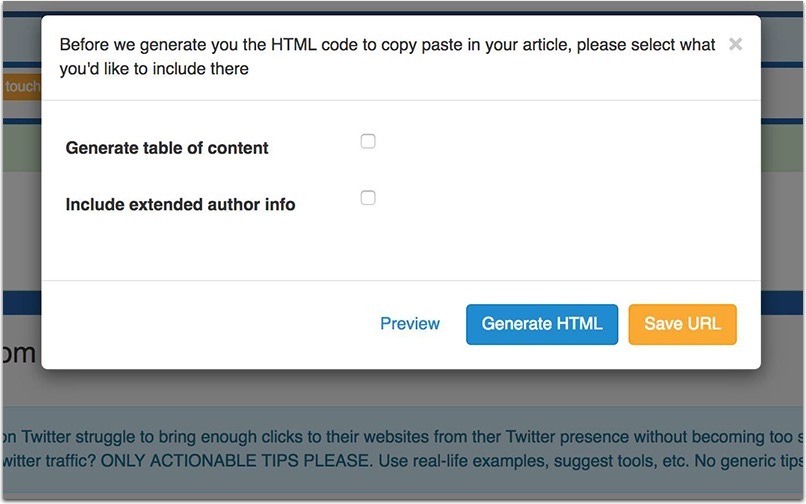Viewport: 806px width, 504px height.
Task: Click the dimmed backdrop below the dialog
Action: coord(400,388)
